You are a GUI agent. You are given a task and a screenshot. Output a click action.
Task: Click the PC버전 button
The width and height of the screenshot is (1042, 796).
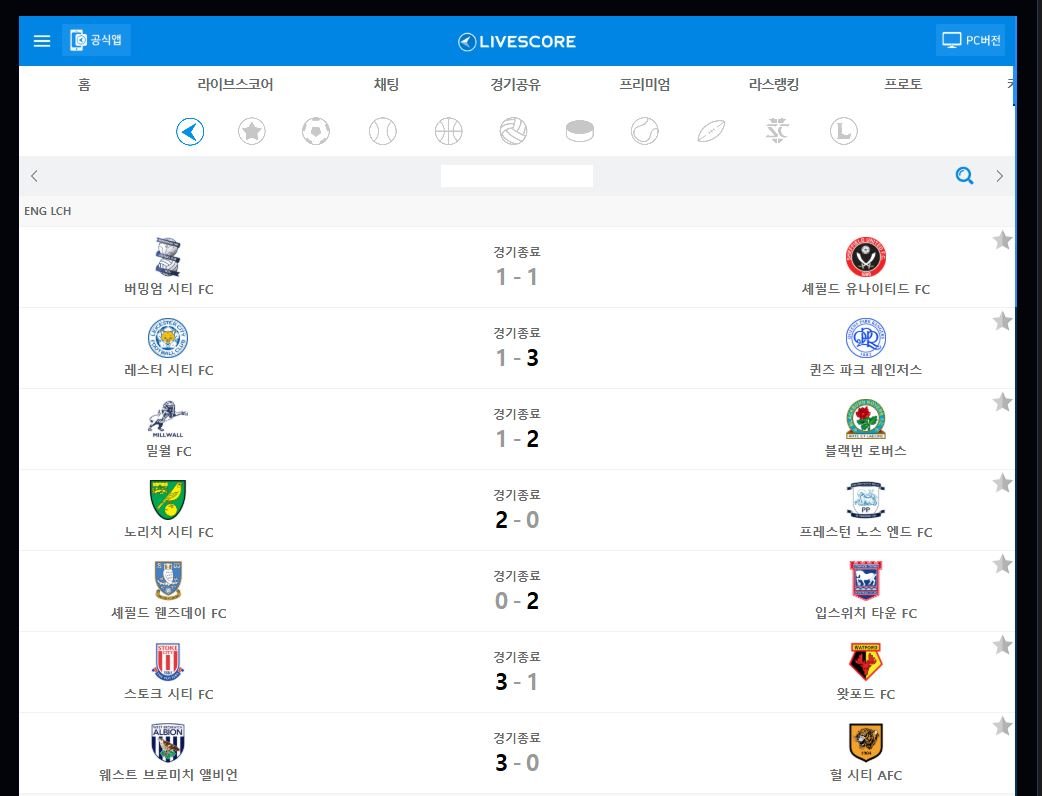pyautogui.click(x=971, y=41)
